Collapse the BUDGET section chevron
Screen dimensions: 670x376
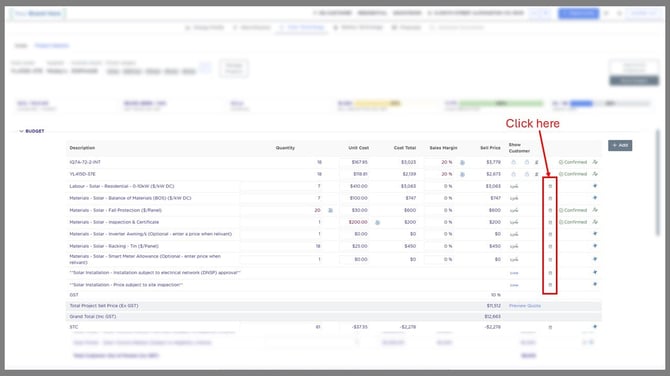pos(21,131)
